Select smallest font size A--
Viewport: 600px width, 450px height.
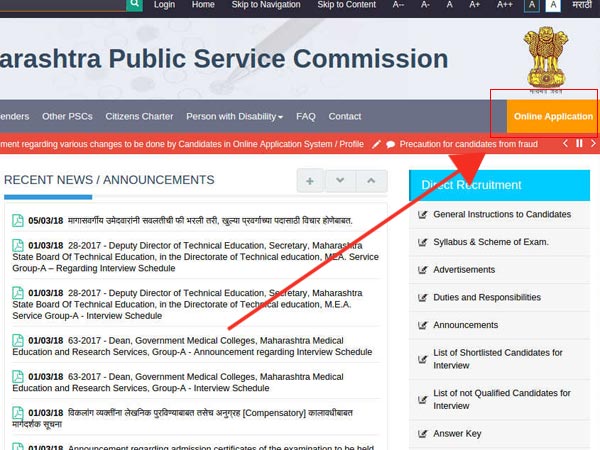[x=398, y=5]
